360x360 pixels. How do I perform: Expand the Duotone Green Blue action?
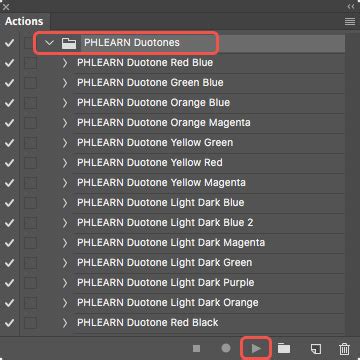click(65, 83)
